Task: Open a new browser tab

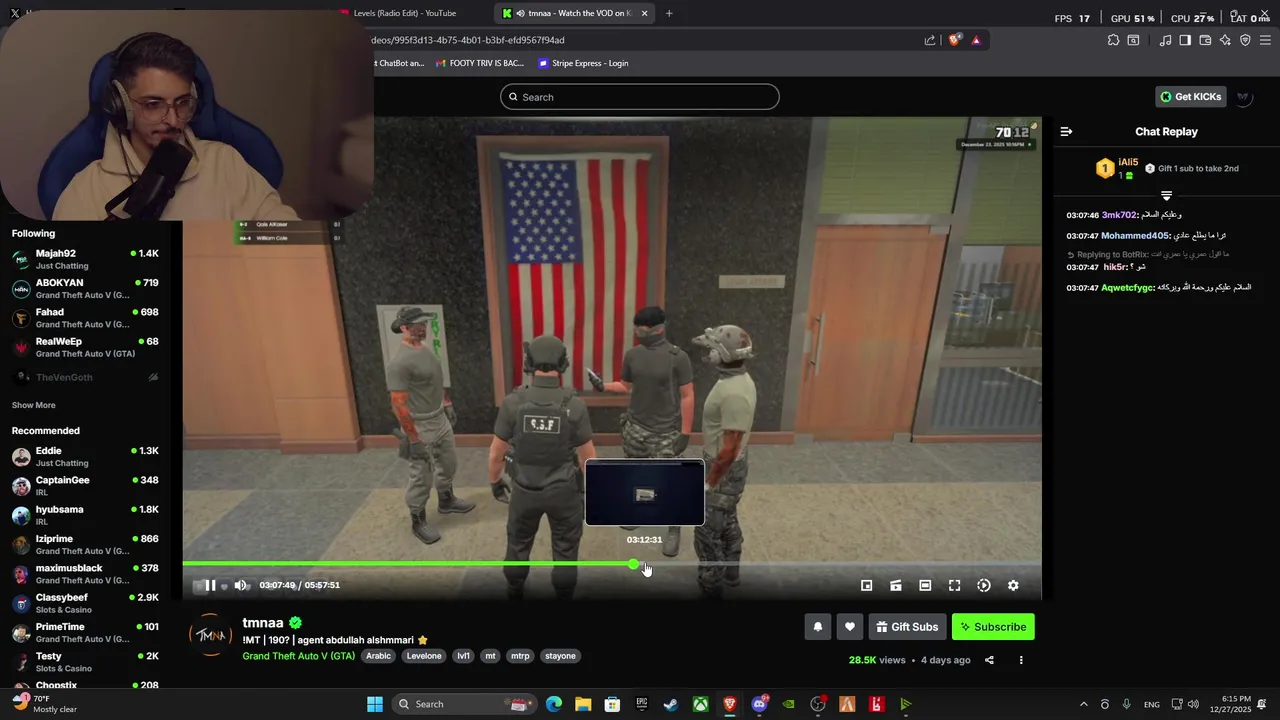Action: point(669,13)
